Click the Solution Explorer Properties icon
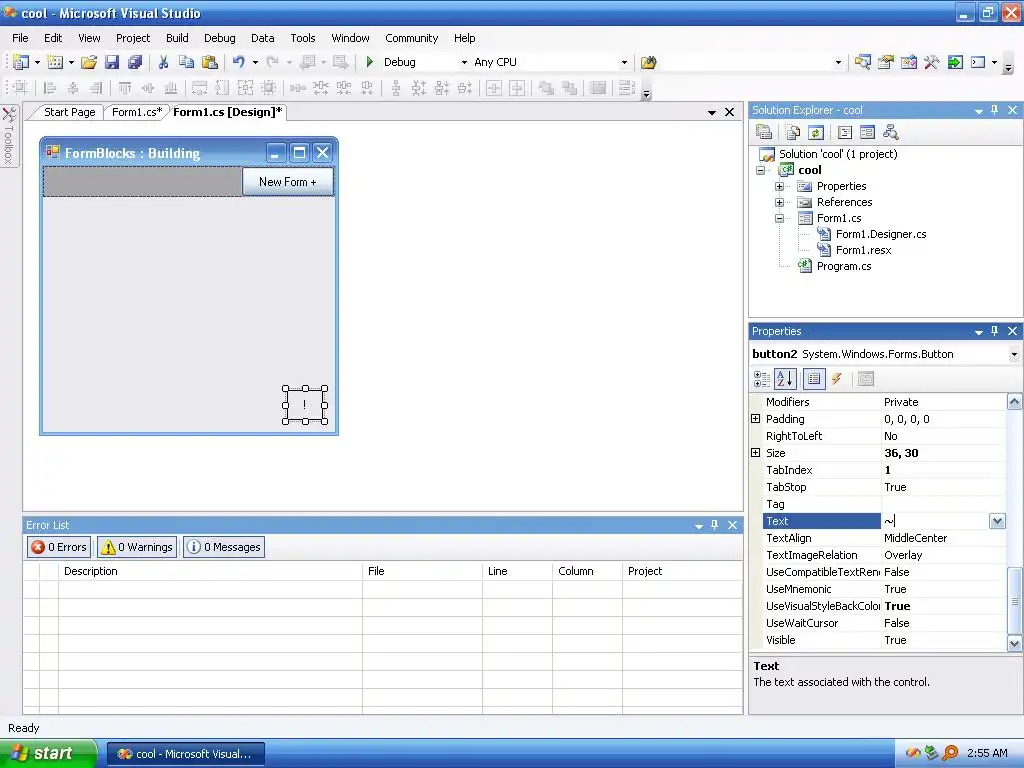This screenshot has width=1024, height=768. 764,133
